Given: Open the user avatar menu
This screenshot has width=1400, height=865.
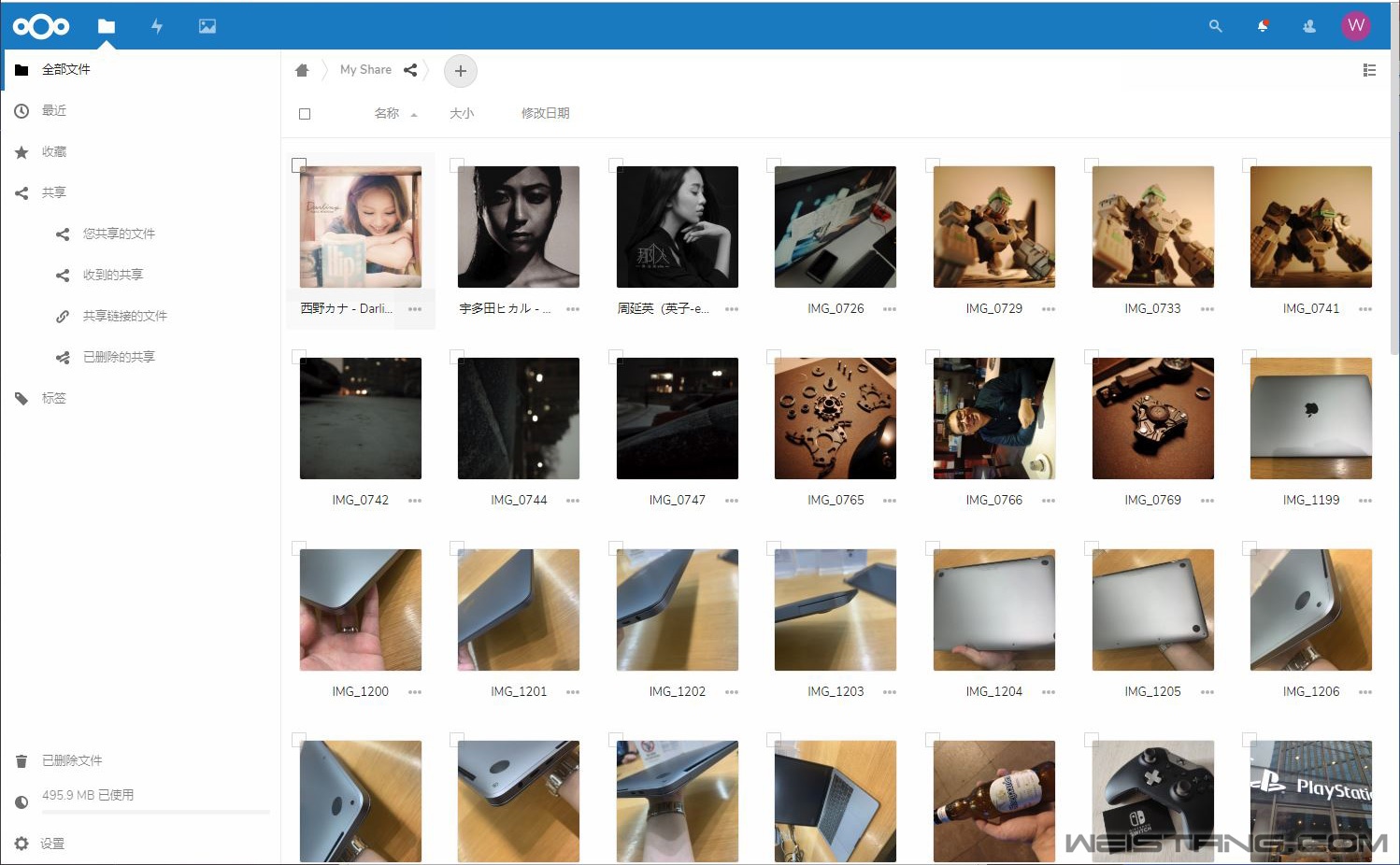Looking at the screenshot, I should [1356, 26].
